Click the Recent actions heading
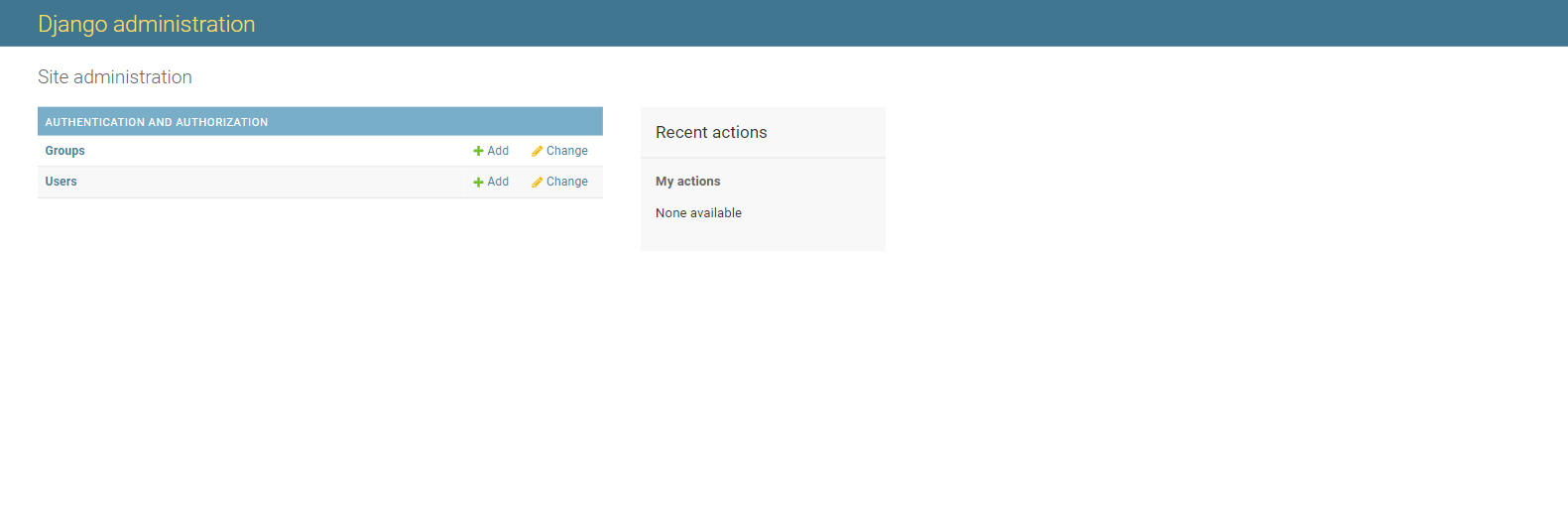This screenshot has height=508, width=1568. click(711, 132)
